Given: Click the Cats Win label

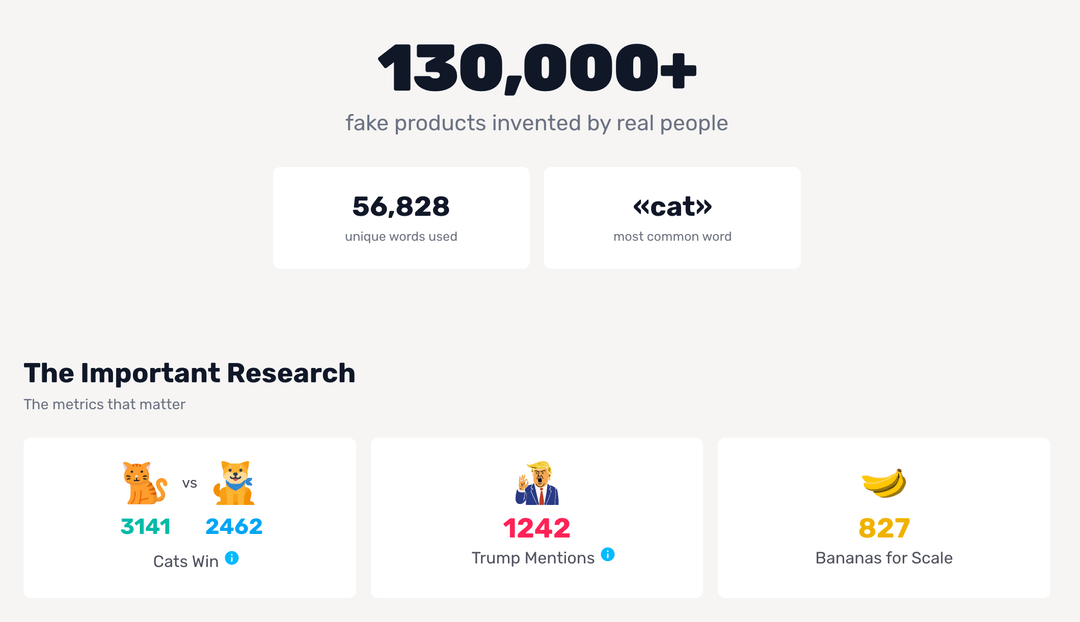Looking at the screenshot, I should 186,561.
